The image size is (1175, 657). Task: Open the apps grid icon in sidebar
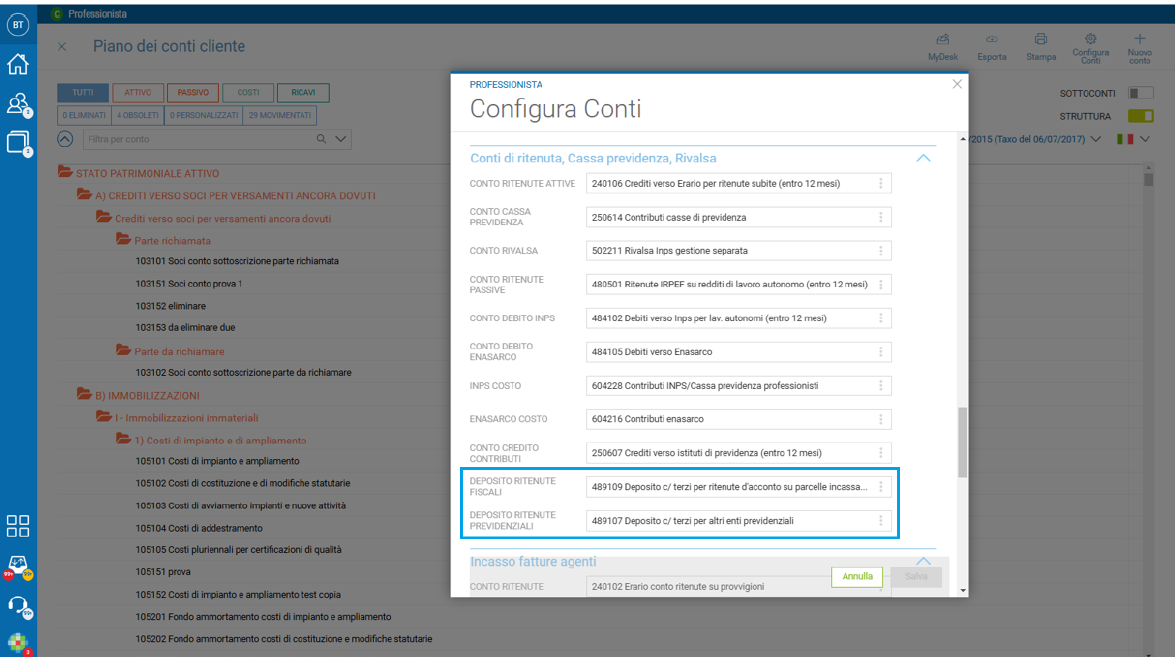pyautogui.click(x=18, y=526)
